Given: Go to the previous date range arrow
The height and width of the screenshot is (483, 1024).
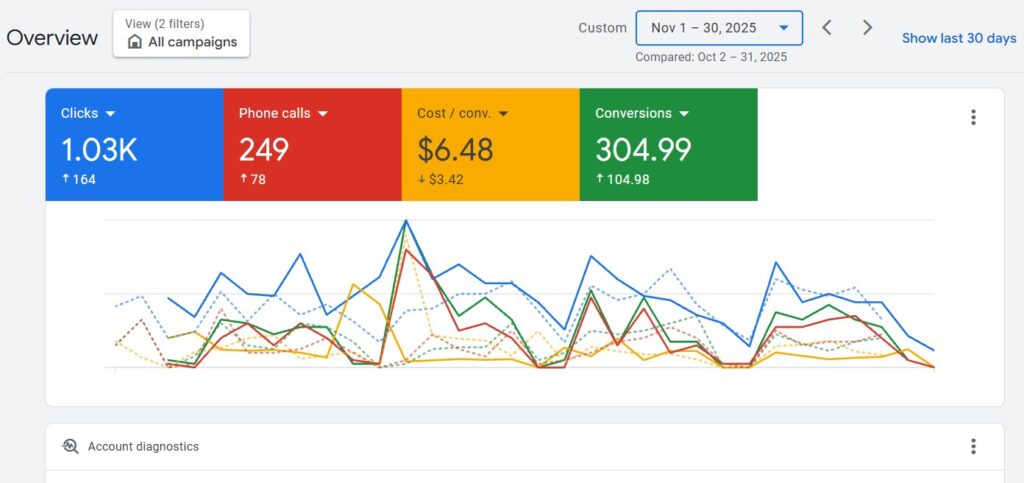Looking at the screenshot, I should pos(827,28).
